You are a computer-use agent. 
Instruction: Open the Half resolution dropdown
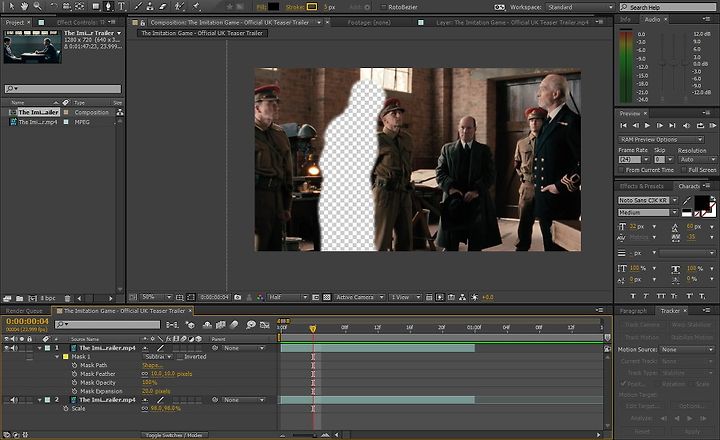coord(287,297)
